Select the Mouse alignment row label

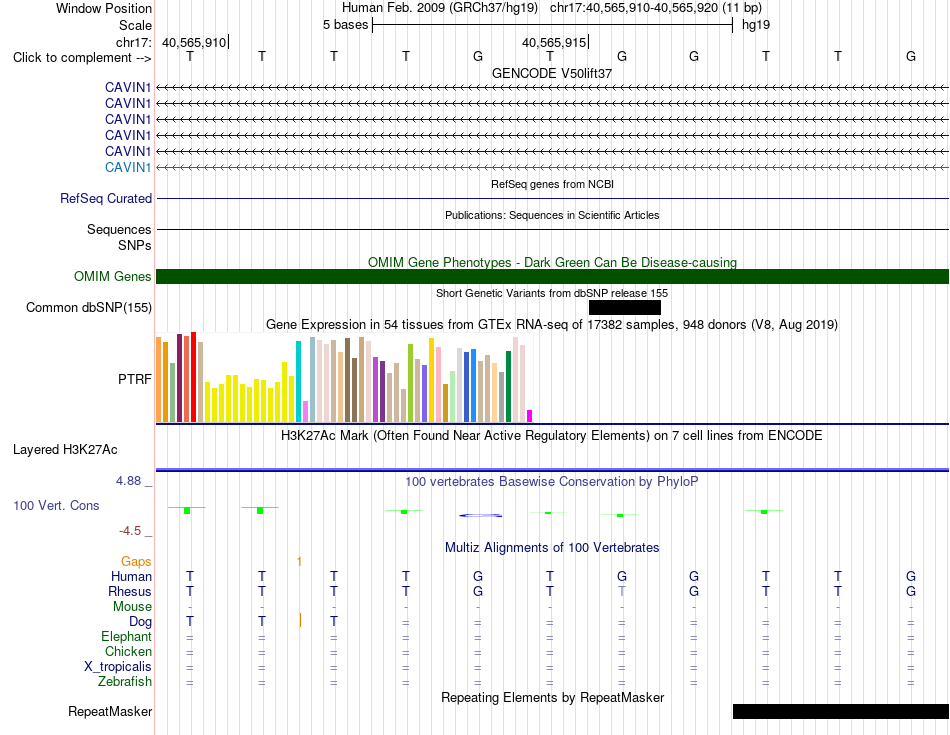pos(132,607)
